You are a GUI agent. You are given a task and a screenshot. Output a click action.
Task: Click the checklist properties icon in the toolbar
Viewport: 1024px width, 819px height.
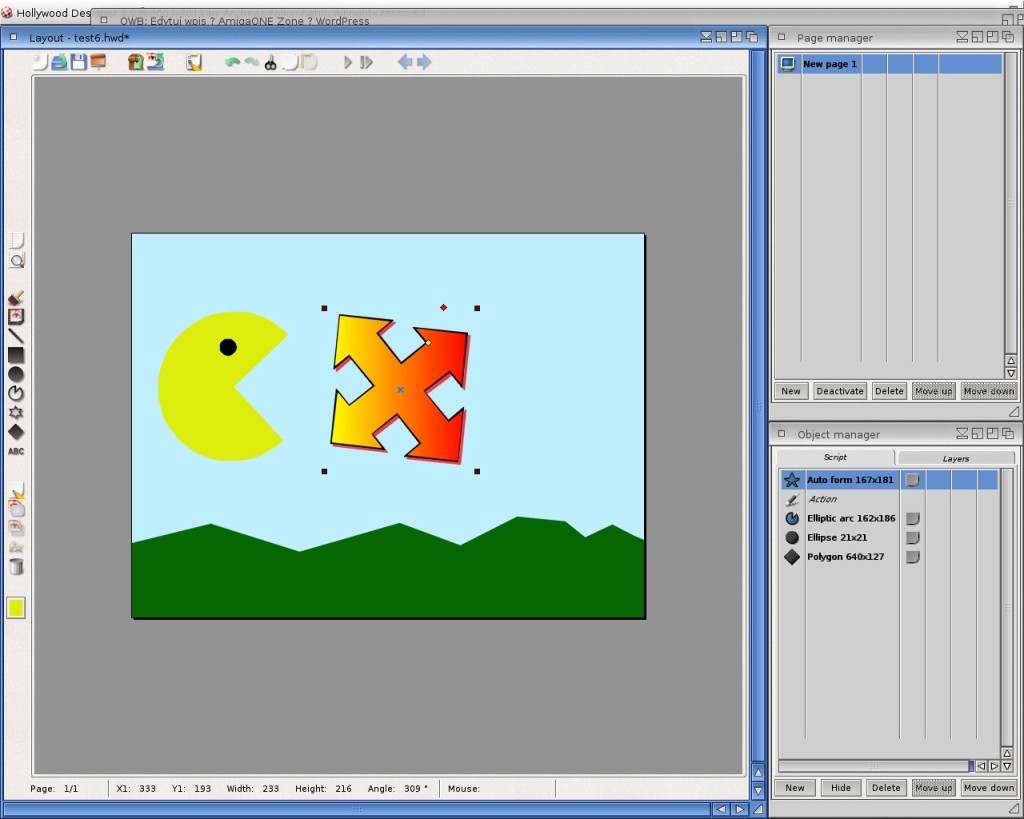194,62
